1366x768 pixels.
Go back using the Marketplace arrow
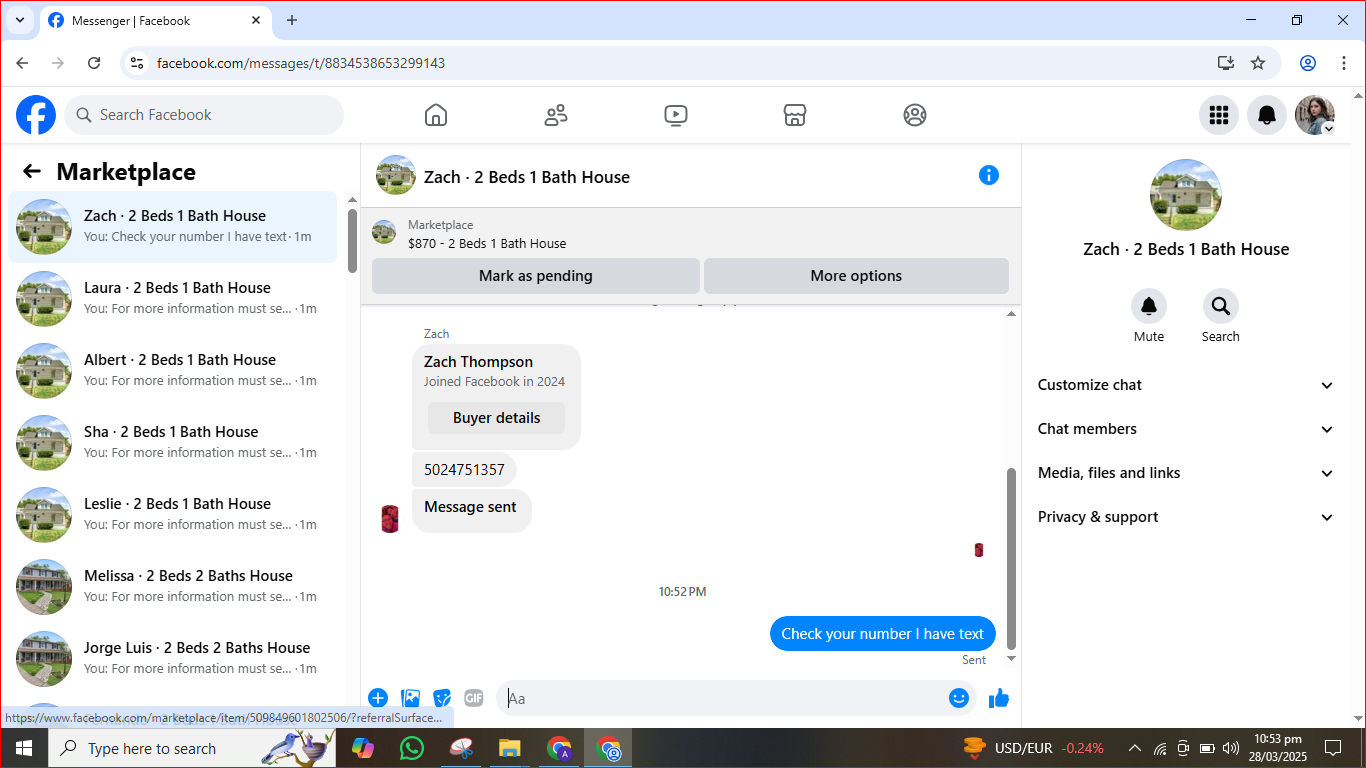pos(32,172)
